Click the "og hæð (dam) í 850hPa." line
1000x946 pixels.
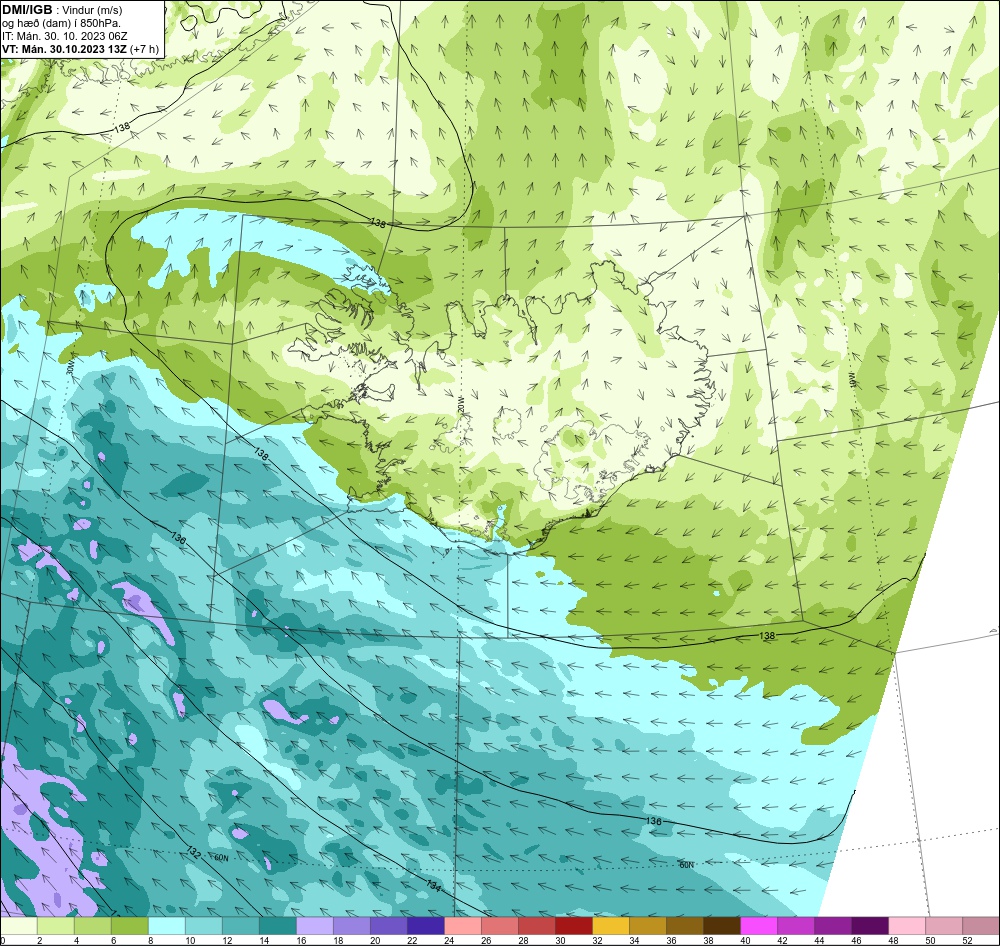61,23
